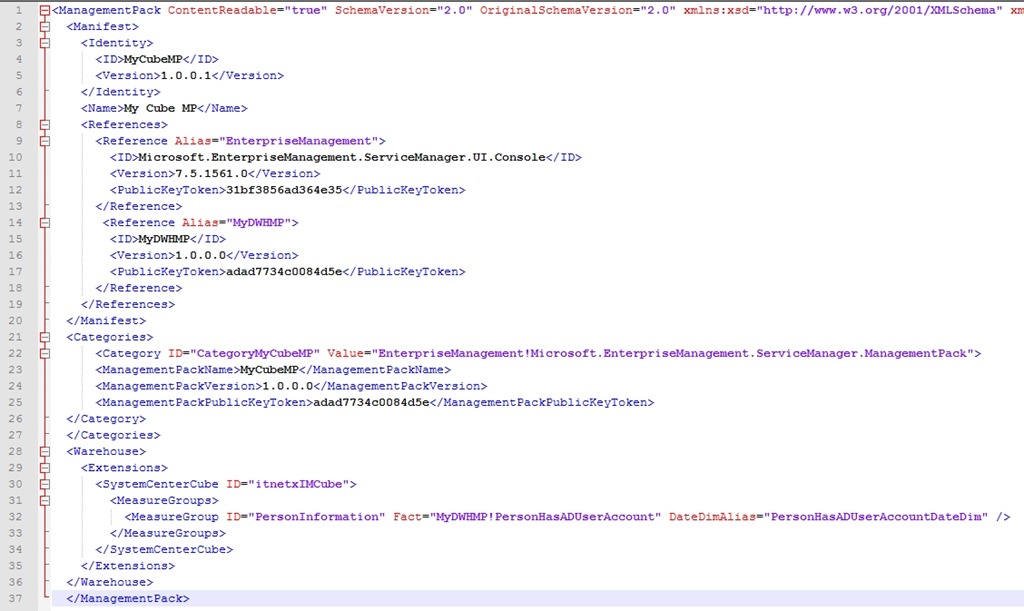The height and width of the screenshot is (611, 1024).
Task: Collapse the ManagementPack root node fold marker
Action: 44,11
